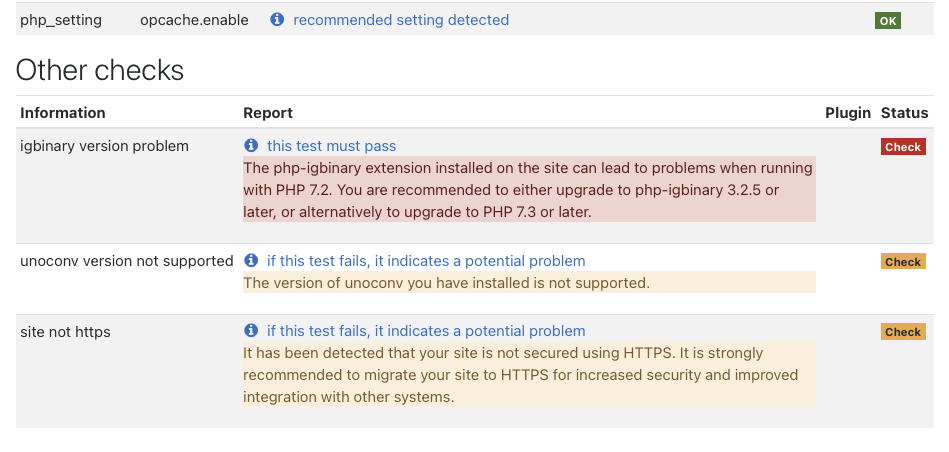Open 'recommended setting detected' link
Viewport: 949px width, 452px height.
tap(401, 20)
